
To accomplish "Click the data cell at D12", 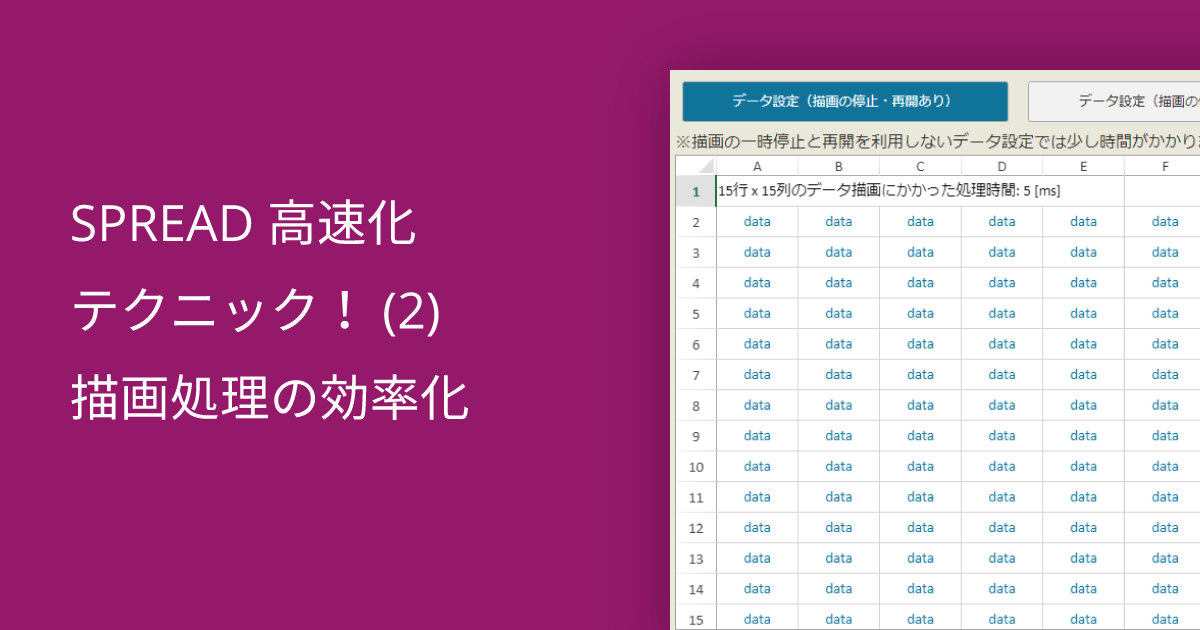I will pyautogui.click(x=1001, y=528).
